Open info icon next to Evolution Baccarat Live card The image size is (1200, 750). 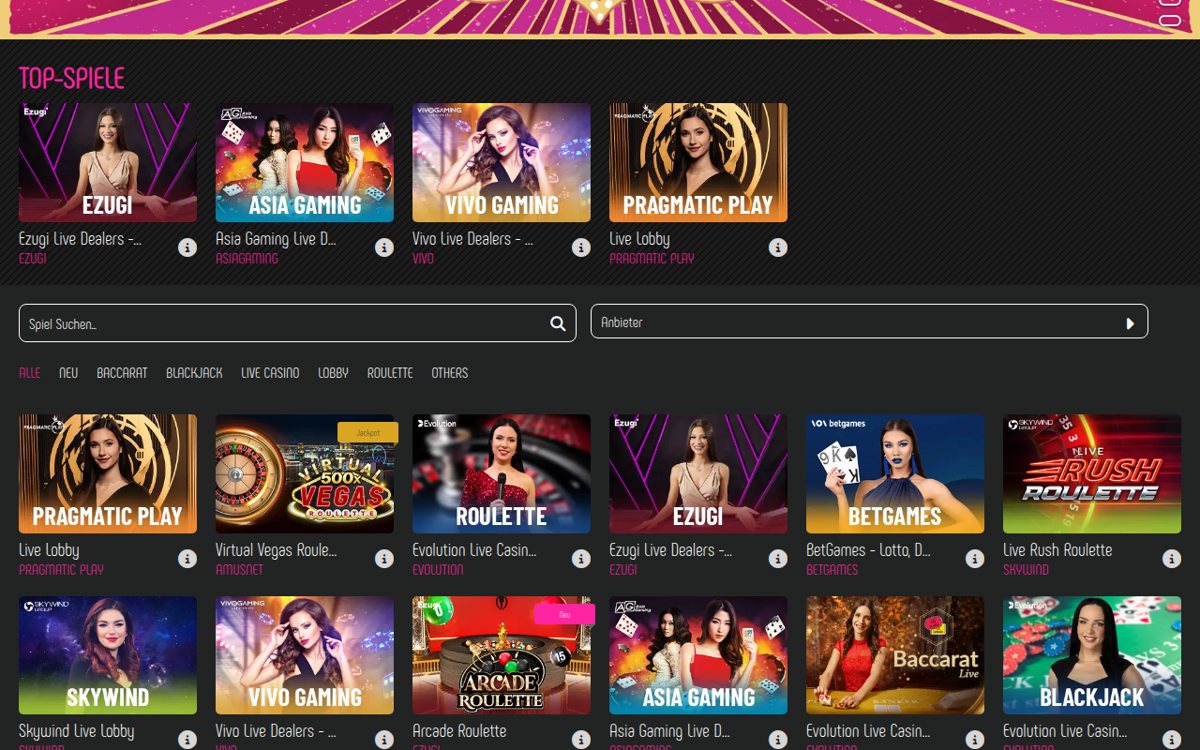[975, 739]
